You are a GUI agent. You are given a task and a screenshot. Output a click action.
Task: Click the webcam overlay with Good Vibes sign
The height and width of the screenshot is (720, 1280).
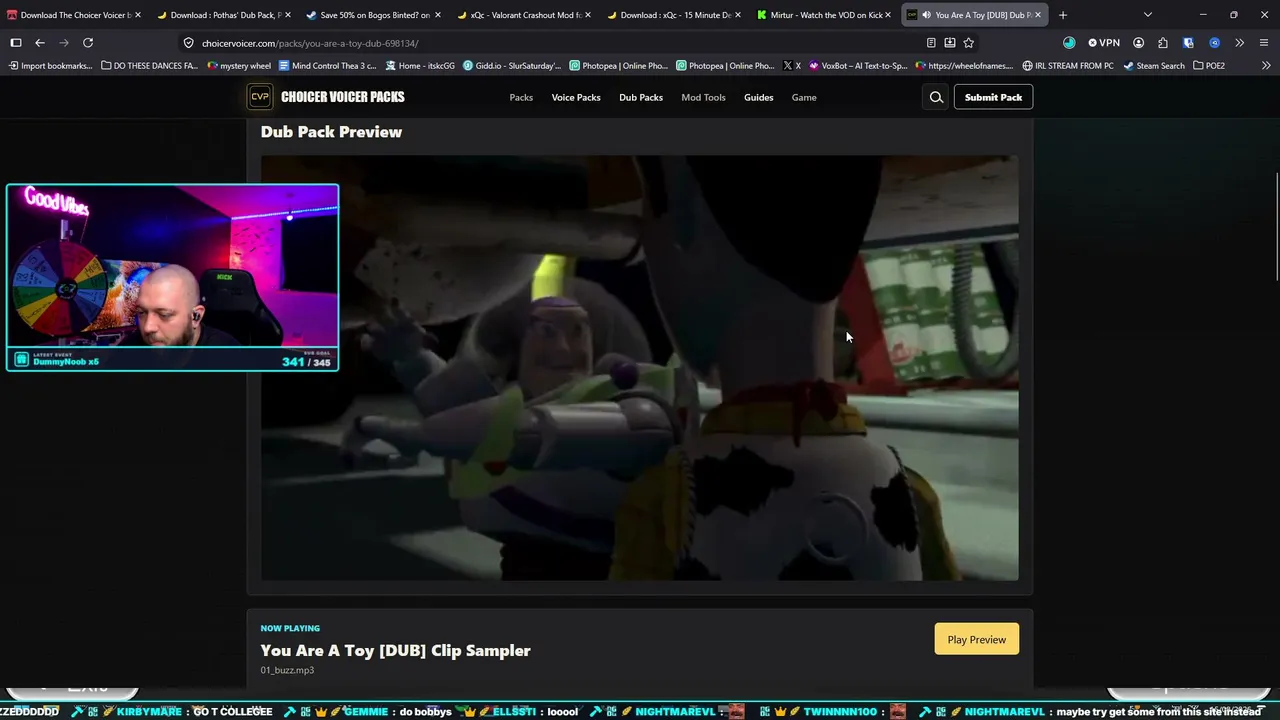point(172,277)
